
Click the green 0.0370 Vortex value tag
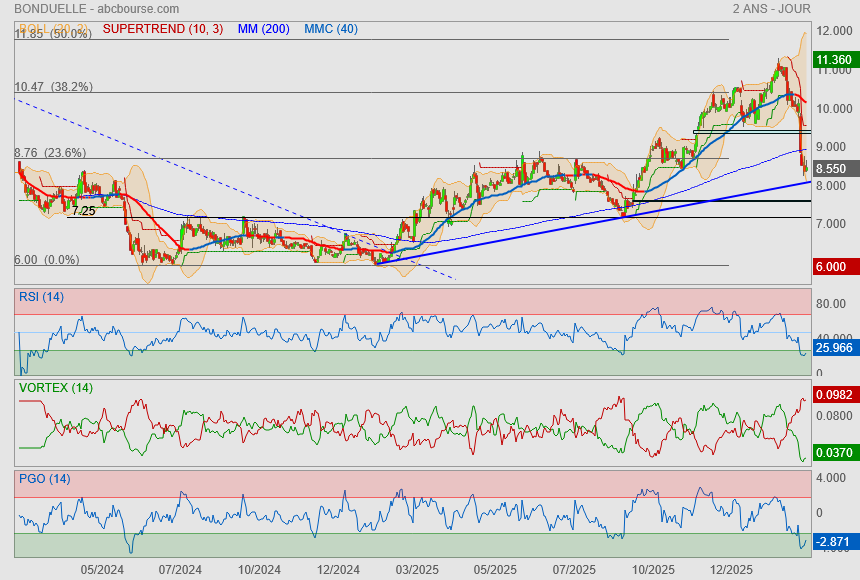pyautogui.click(x=833, y=453)
